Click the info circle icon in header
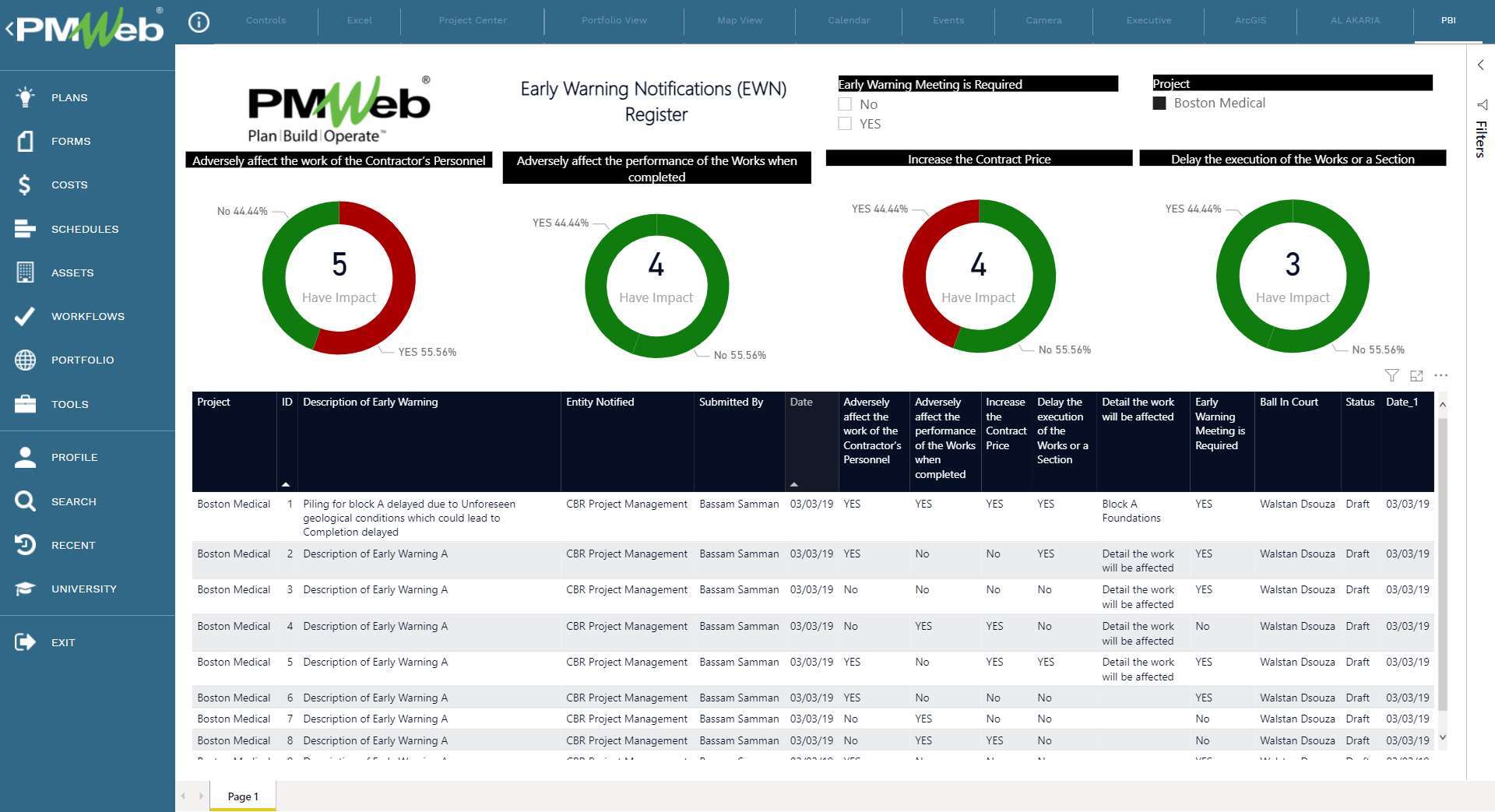This screenshot has width=1495, height=812. (199, 23)
